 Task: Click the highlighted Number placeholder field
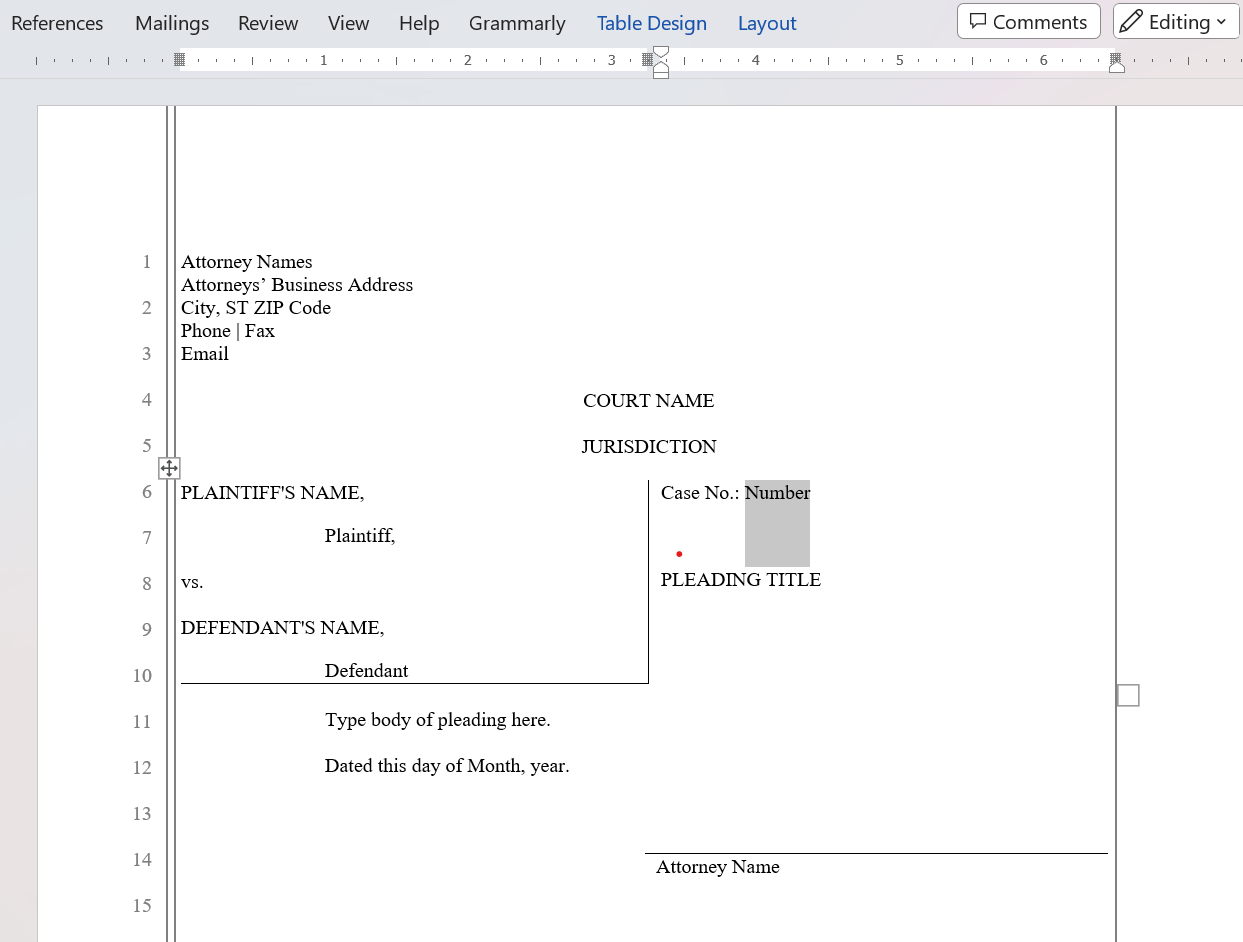[777, 493]
